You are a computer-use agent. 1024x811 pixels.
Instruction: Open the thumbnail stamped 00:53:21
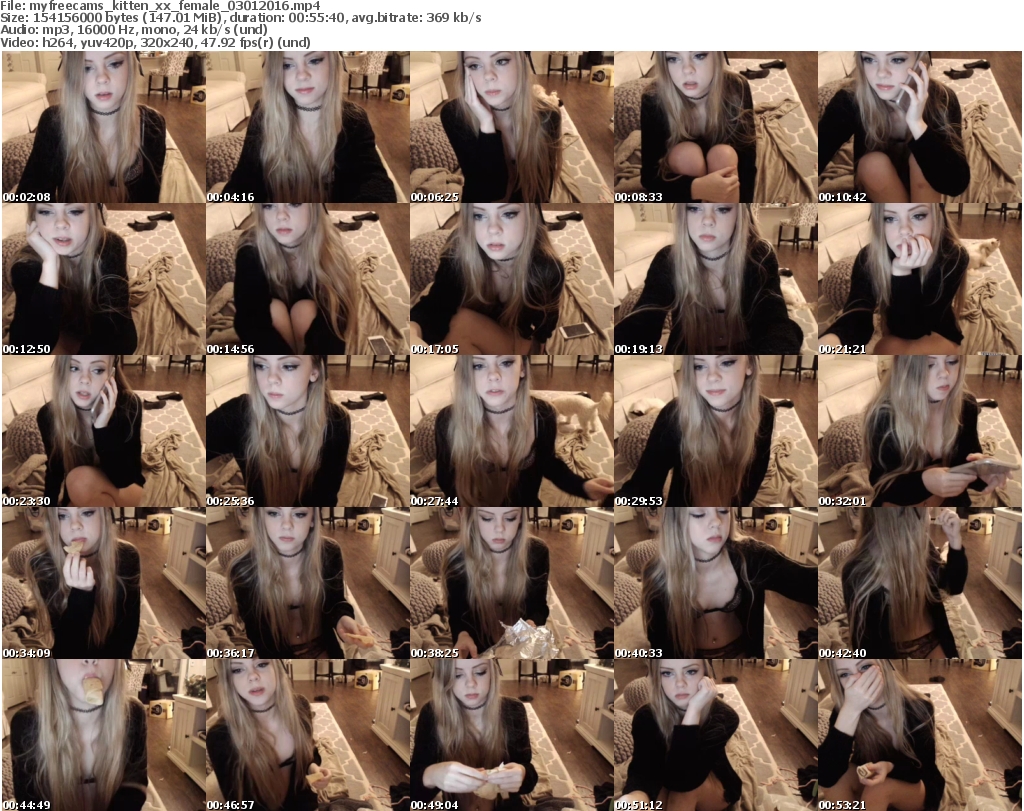coord(920,735)
